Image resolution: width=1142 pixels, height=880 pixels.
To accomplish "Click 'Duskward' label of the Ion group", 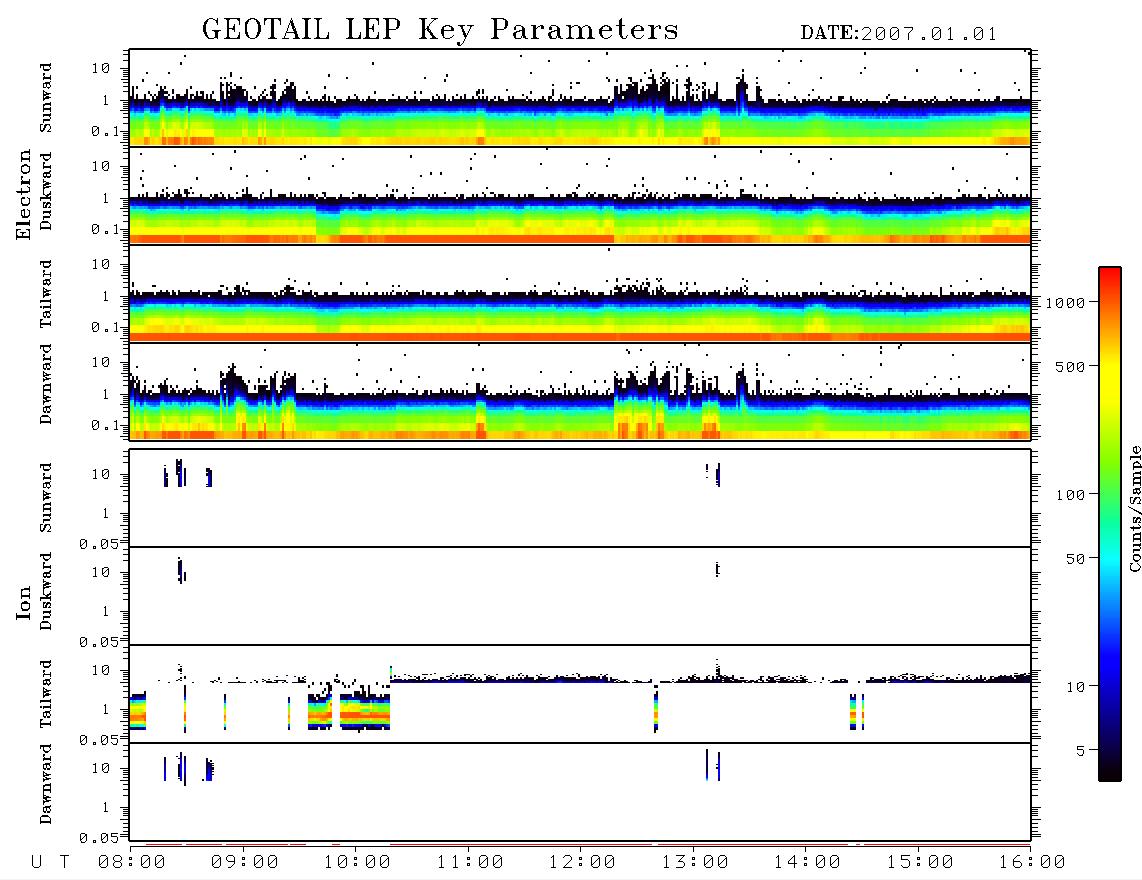I will [46, 591].
